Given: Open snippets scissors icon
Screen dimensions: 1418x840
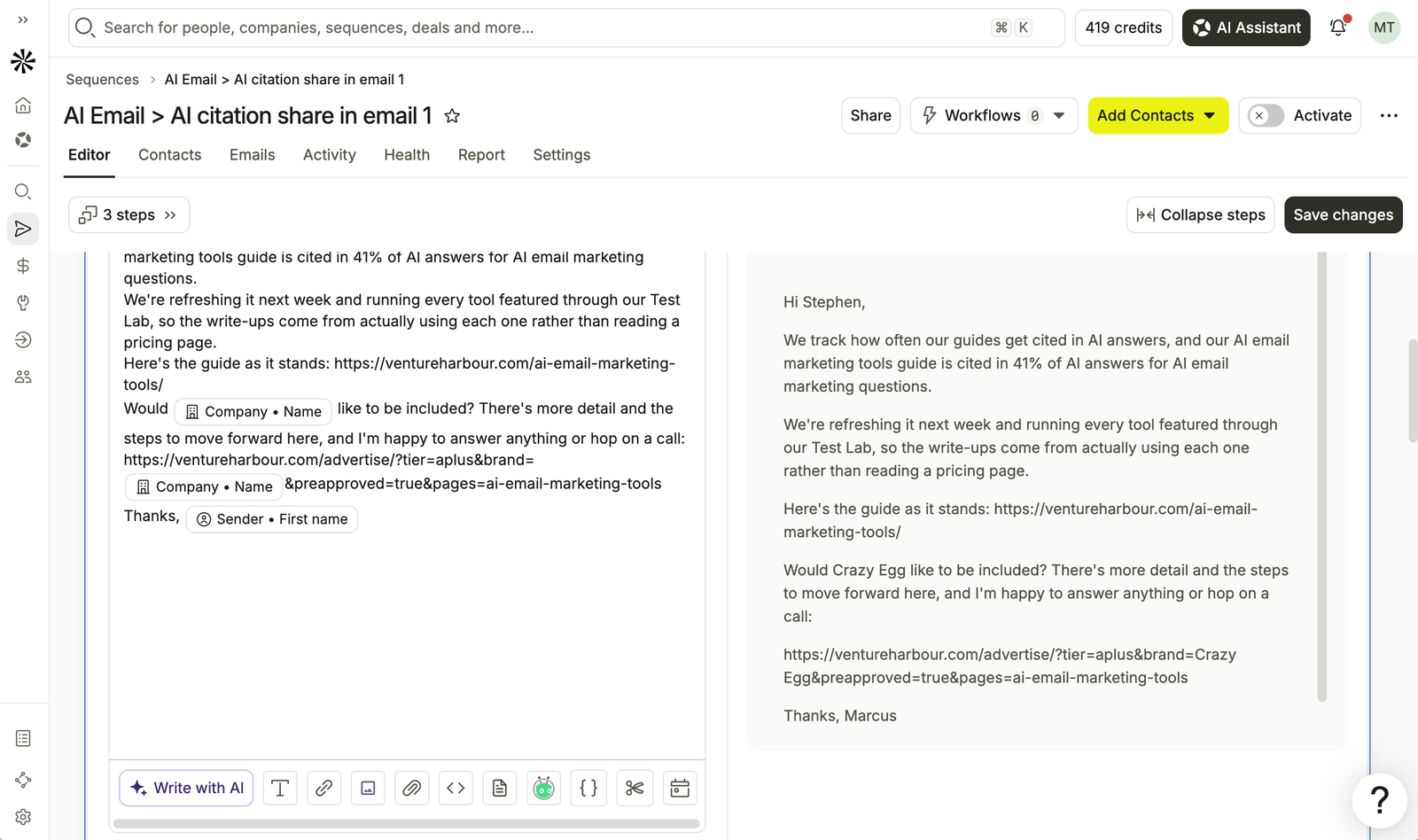Looking at the screenshot, I should [x=635, y=788].
